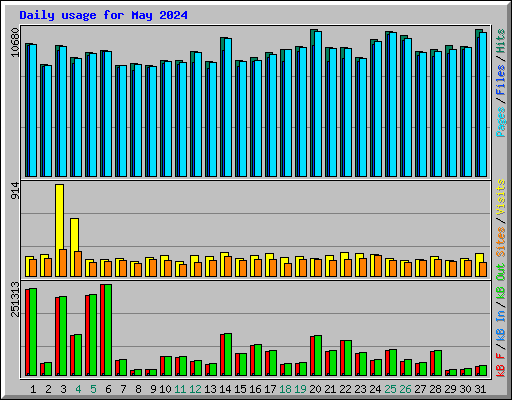Click the Hits legend label

(x=501, y=41)
